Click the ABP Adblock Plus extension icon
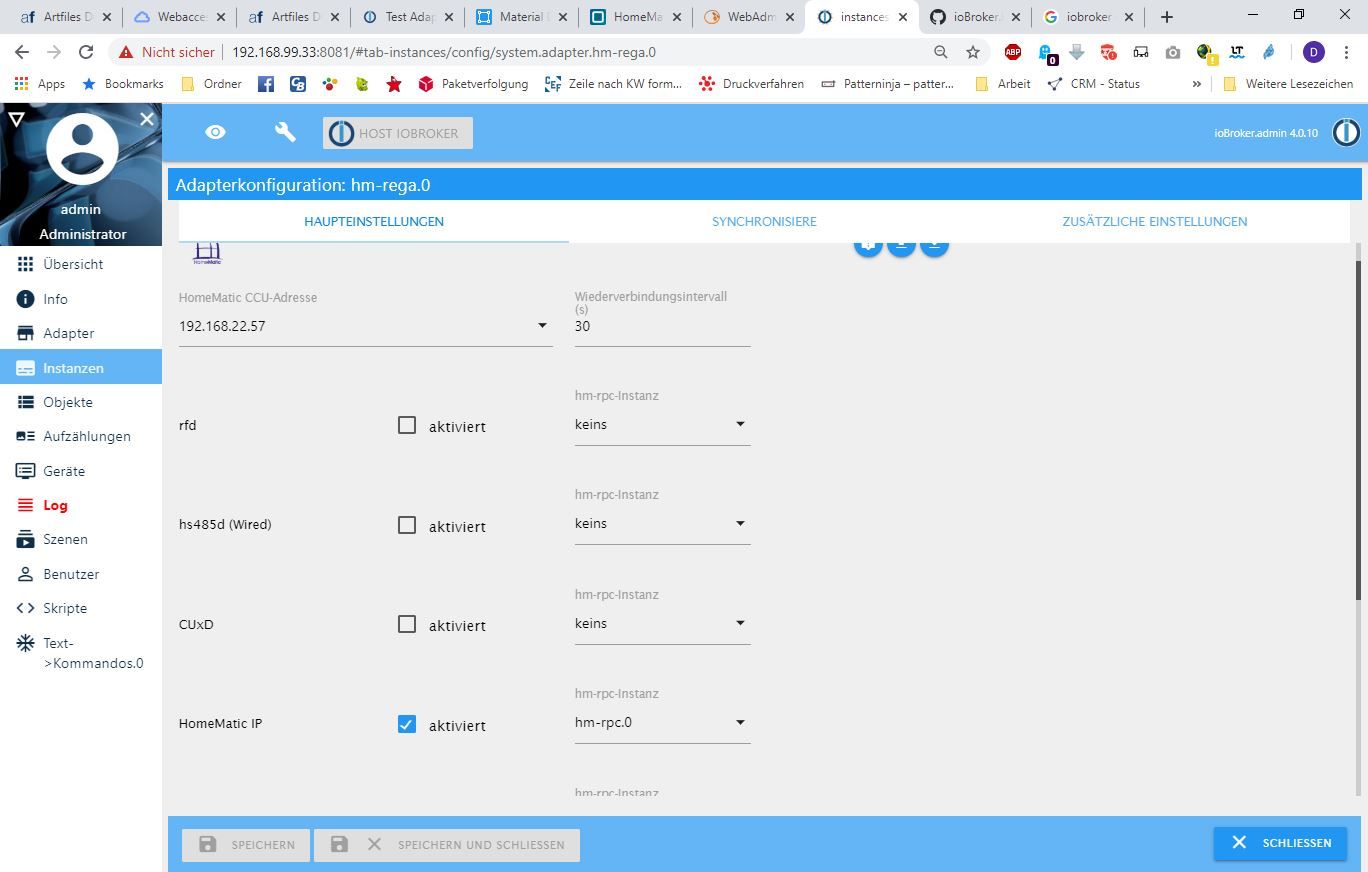The width and height of the screenshot is (1368, 872). (1013, 52)
